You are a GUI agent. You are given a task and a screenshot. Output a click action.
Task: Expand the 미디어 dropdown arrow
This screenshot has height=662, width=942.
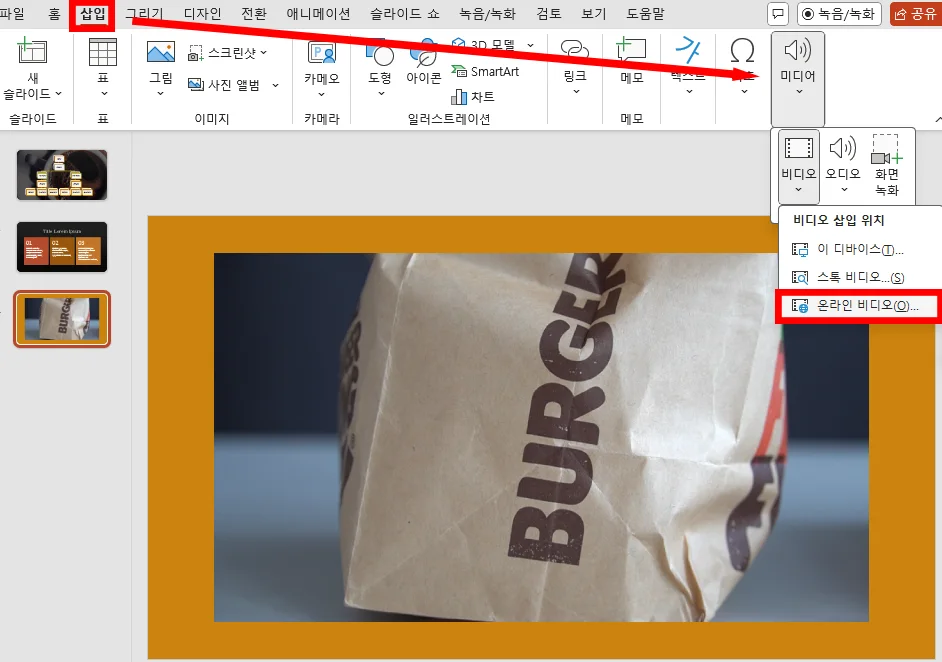click(799, 92)
